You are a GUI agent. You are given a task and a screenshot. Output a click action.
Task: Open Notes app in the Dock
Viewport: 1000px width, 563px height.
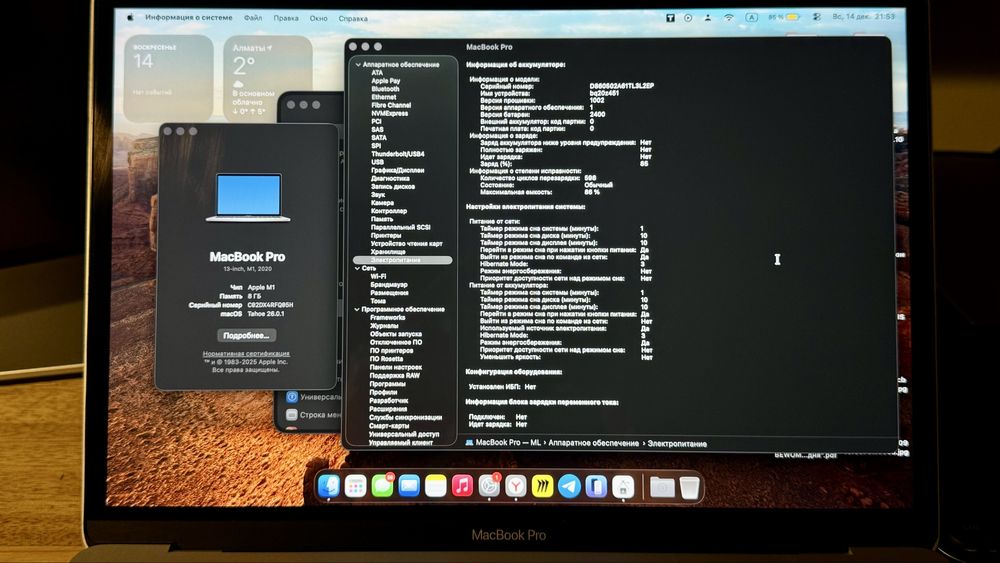click(436, 486)
